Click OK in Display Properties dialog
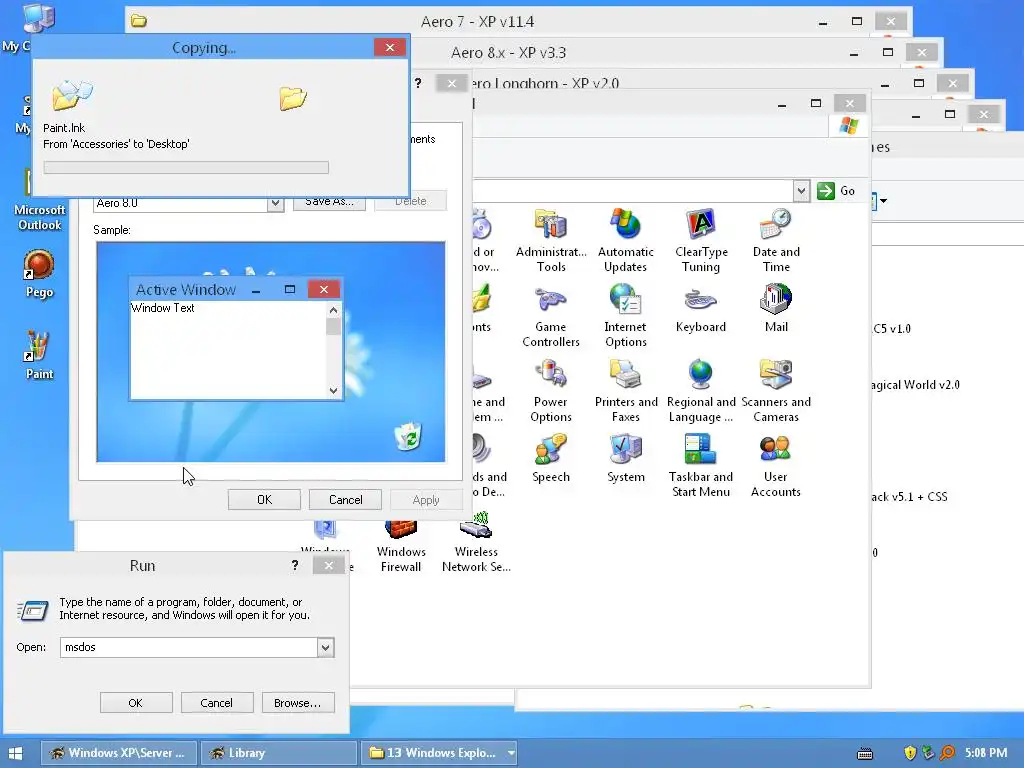This screenshot has height=768, width=1024. coord(264,500)
